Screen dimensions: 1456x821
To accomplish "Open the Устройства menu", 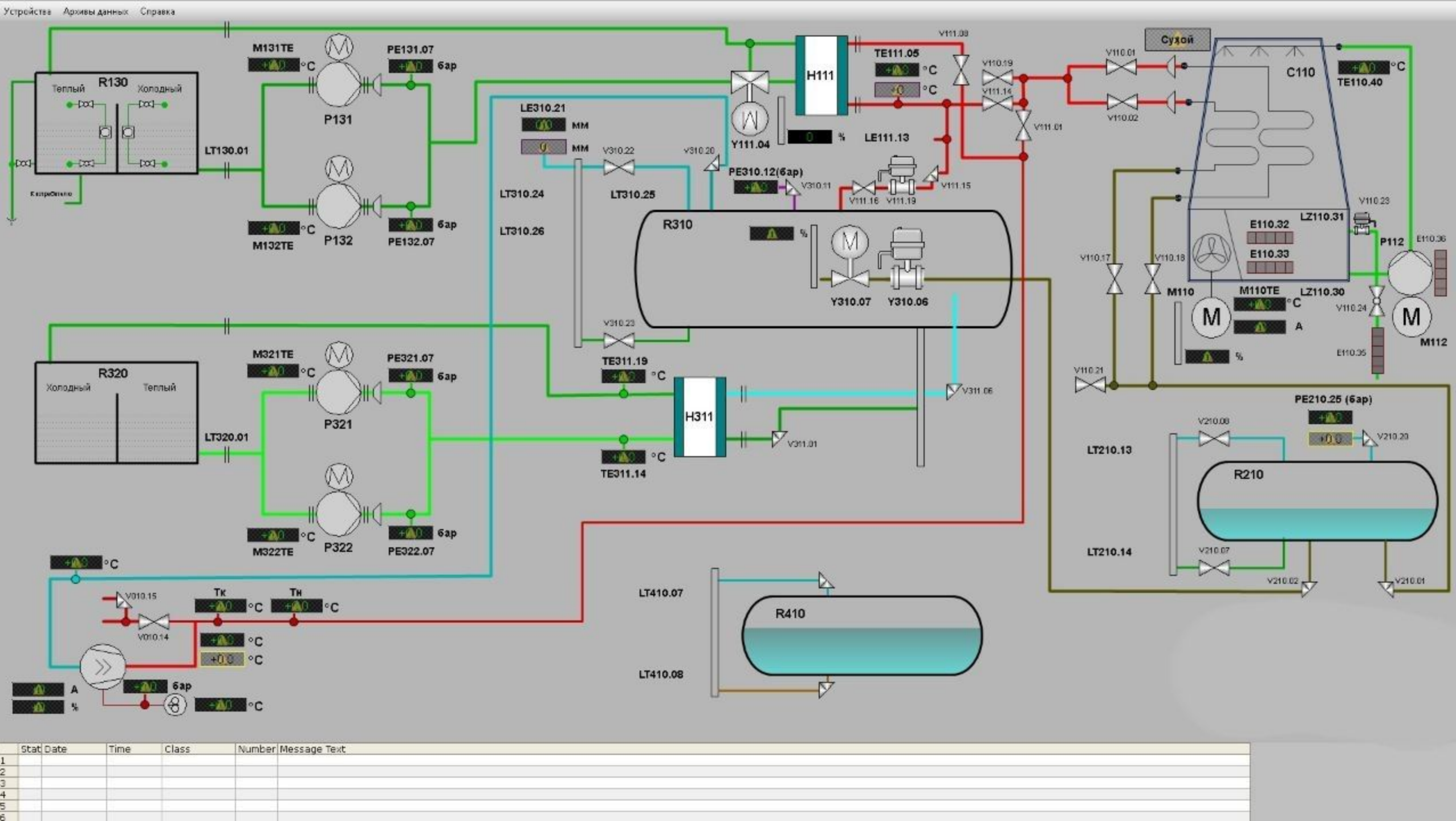I will 27,11.
